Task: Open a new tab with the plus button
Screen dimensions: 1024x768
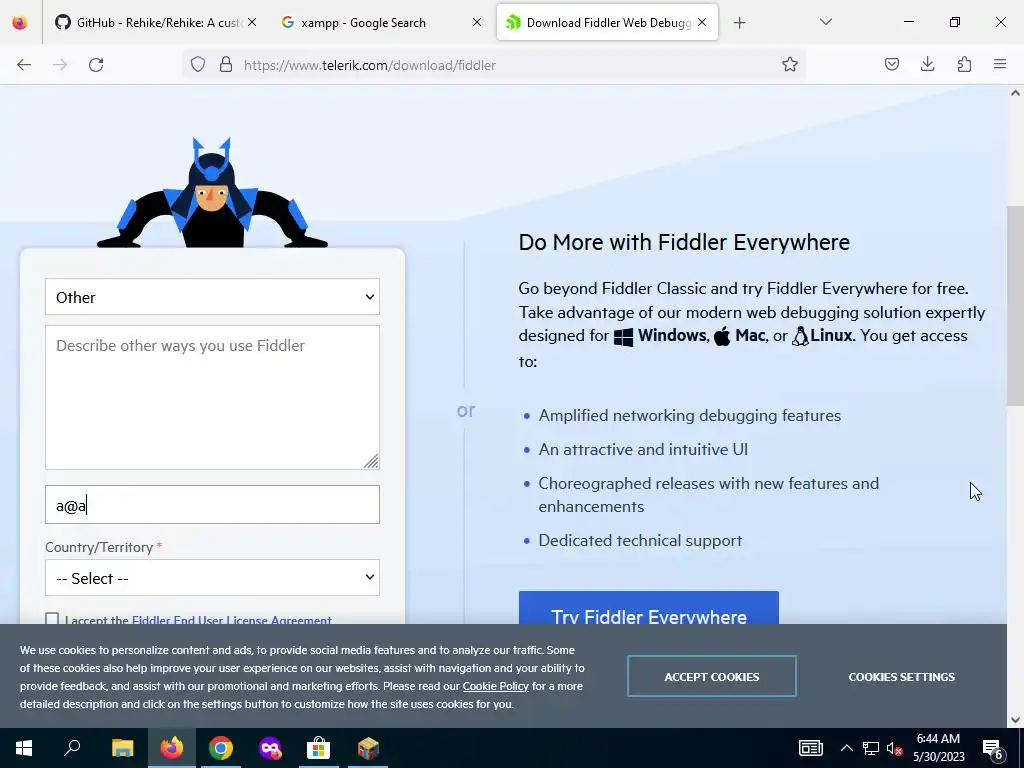Action: tap(739, 23)
